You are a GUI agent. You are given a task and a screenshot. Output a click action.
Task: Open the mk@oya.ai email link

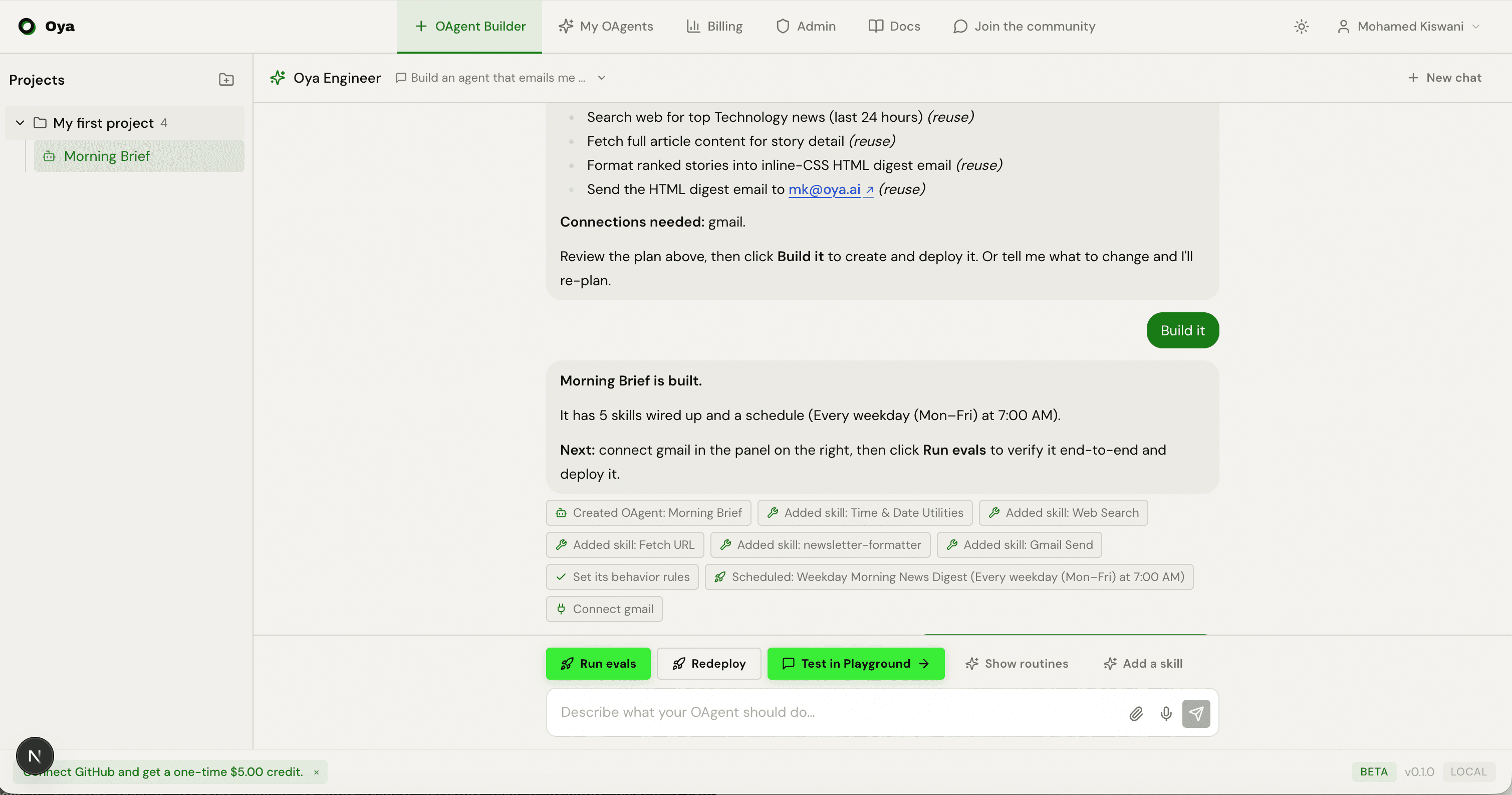831,189
